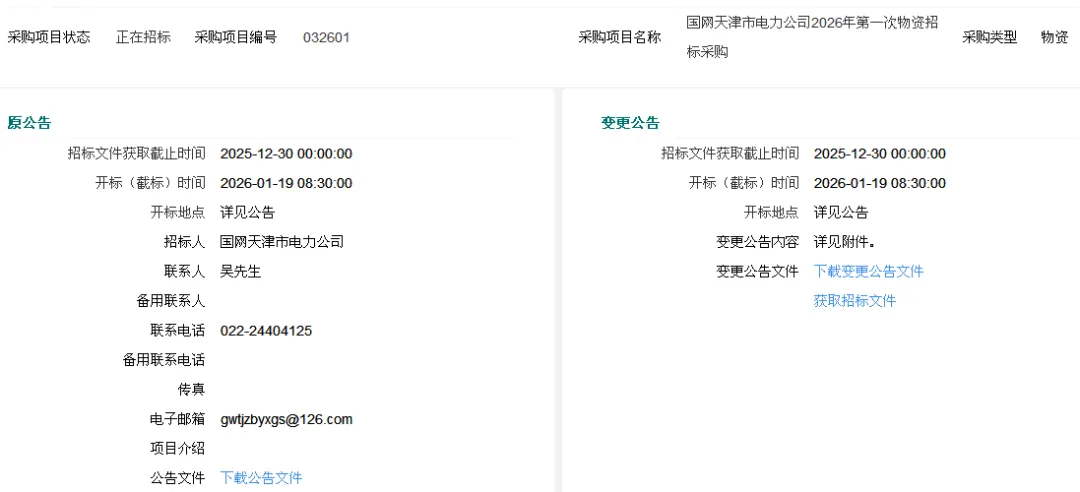Click the project name 国网天津市电力公司2026年第一次物资招标采购

pos(812,37)
